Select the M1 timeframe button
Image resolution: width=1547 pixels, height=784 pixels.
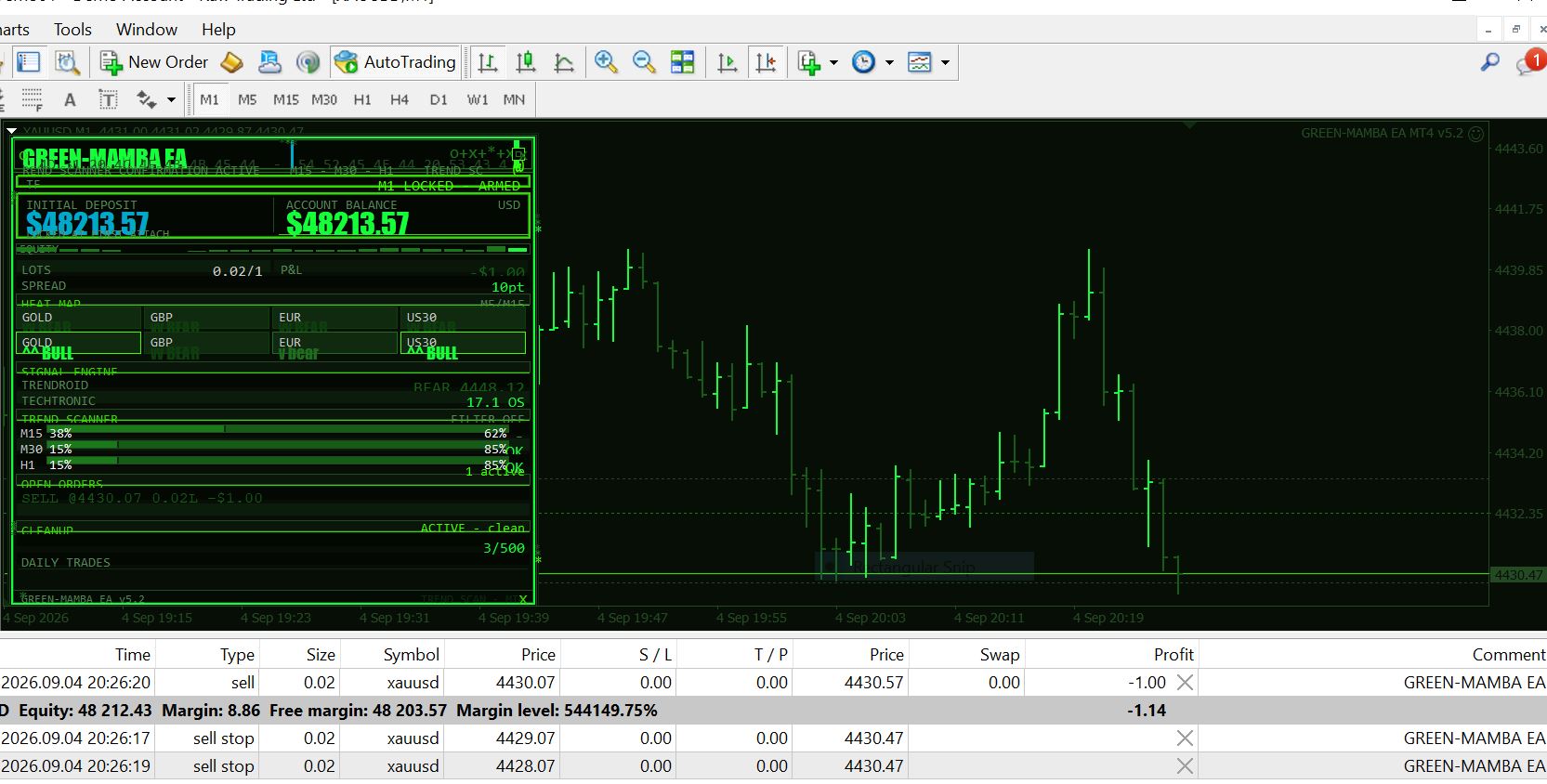pyautogui.click(x=209, y=99)
